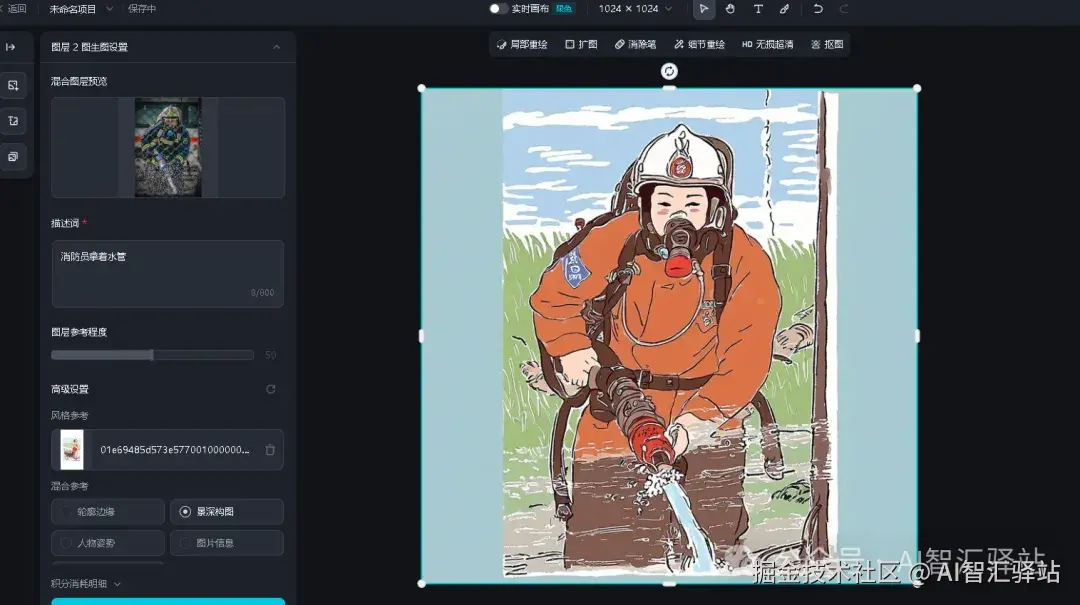Collapse the 图层 2 图生图设置 panel
The image size is (1080, 605).
pyautogui.click(x=276, y=47)
